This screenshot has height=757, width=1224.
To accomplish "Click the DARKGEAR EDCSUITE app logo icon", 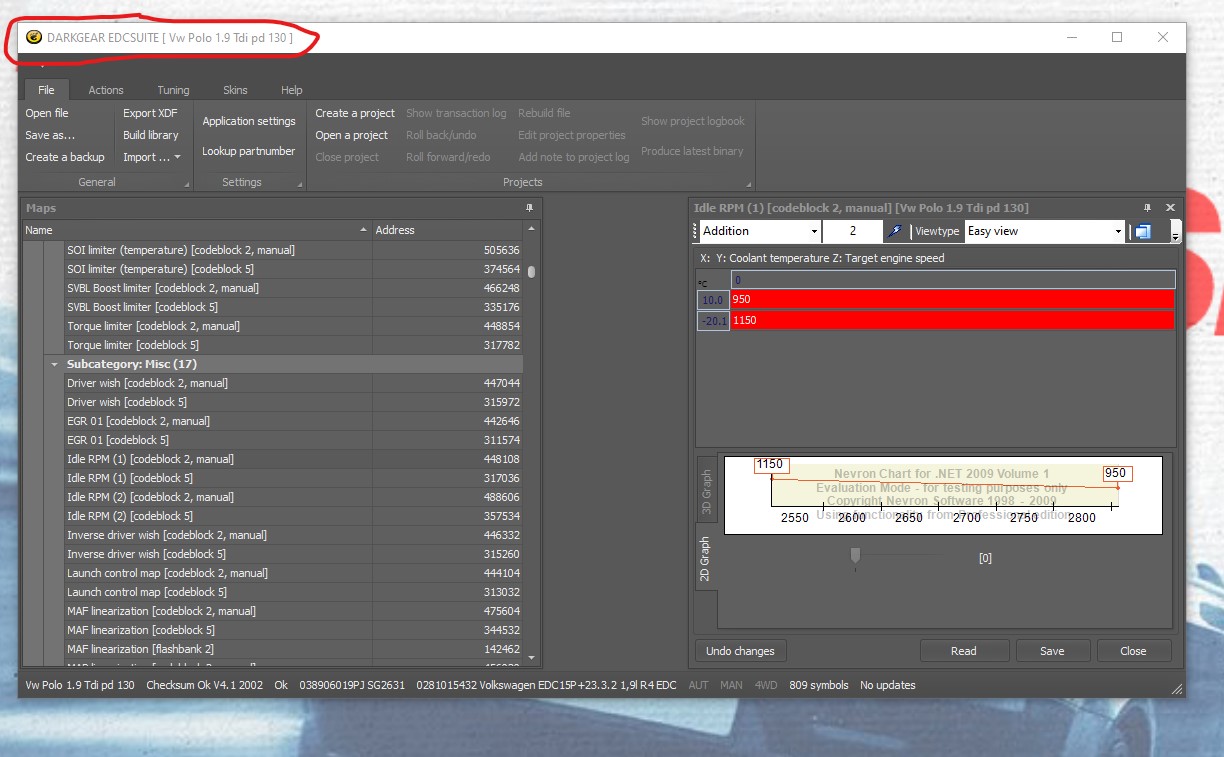I will pyautogui.click(x=34, y=37).
